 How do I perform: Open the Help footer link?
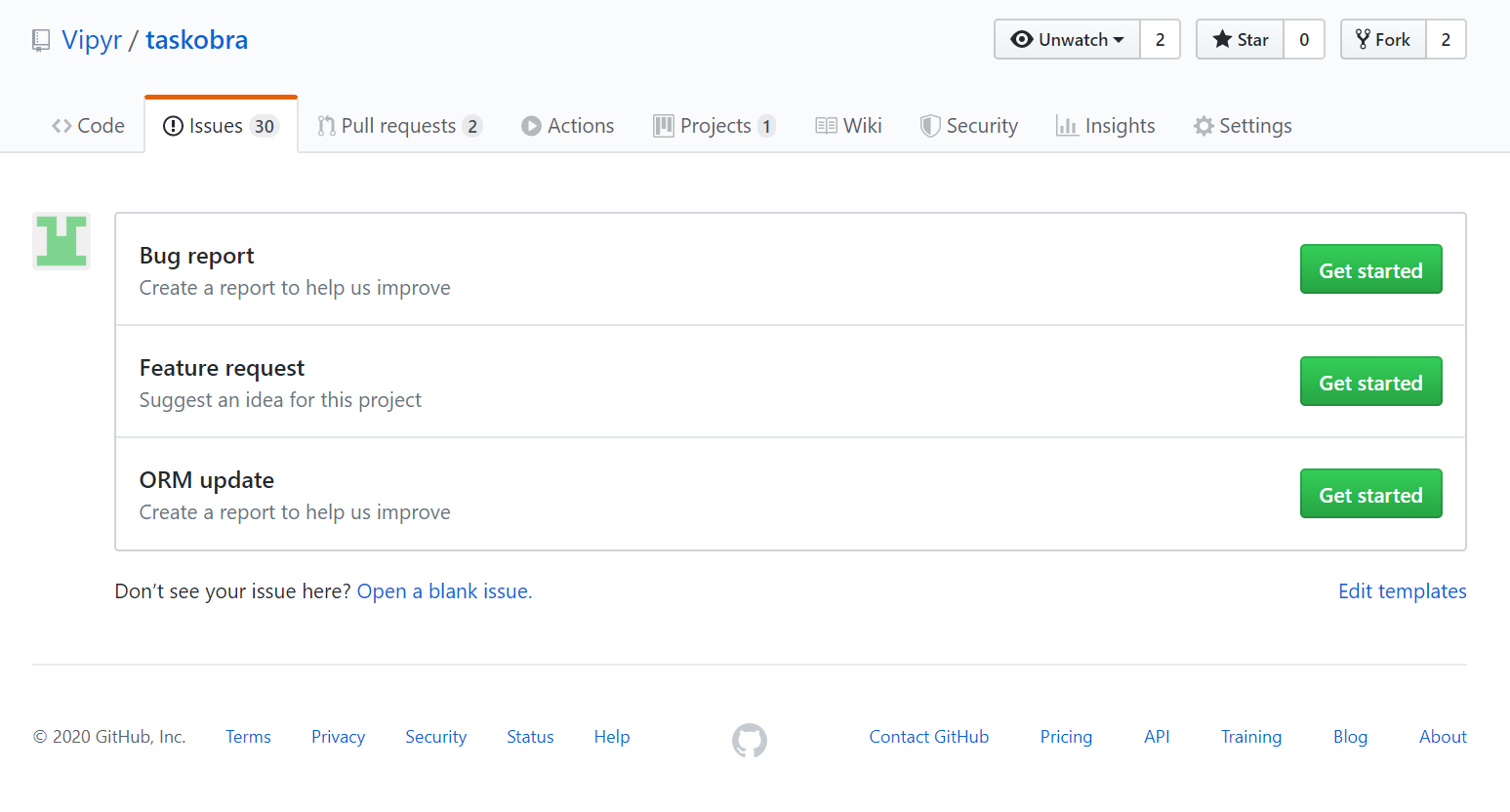coord(612,737)
